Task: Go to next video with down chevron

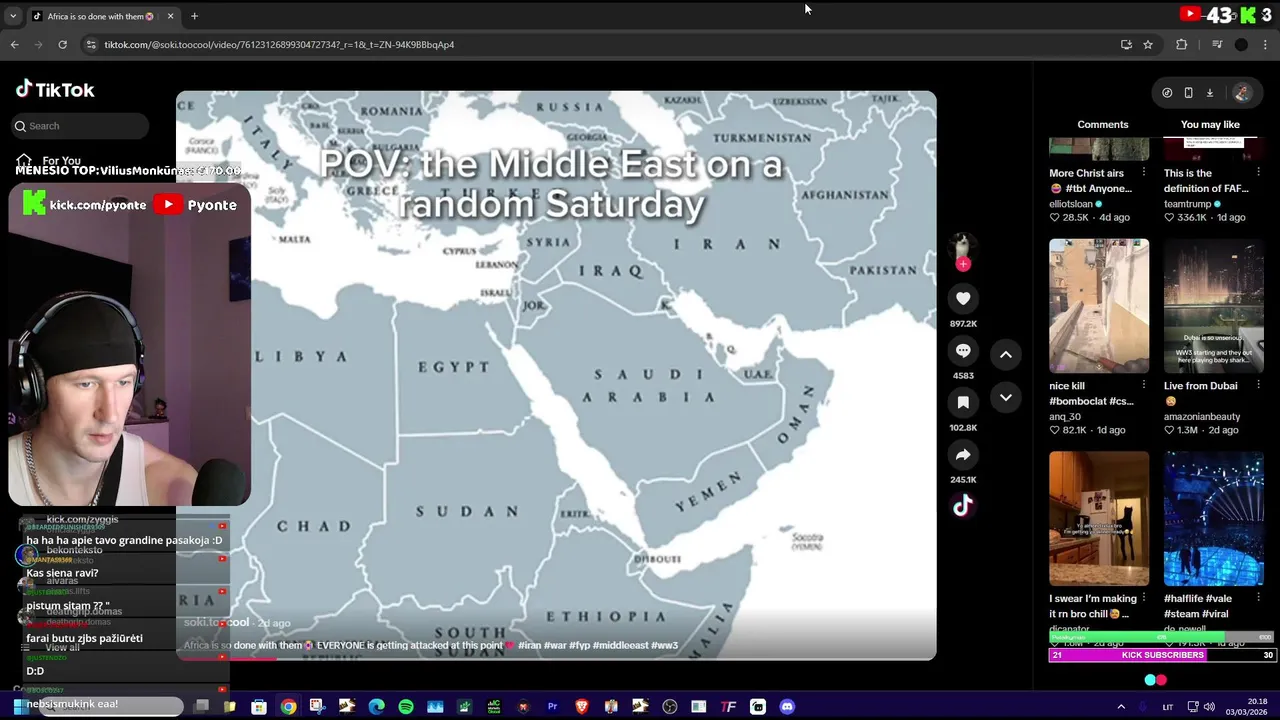Action: (x=1006, y=397)
